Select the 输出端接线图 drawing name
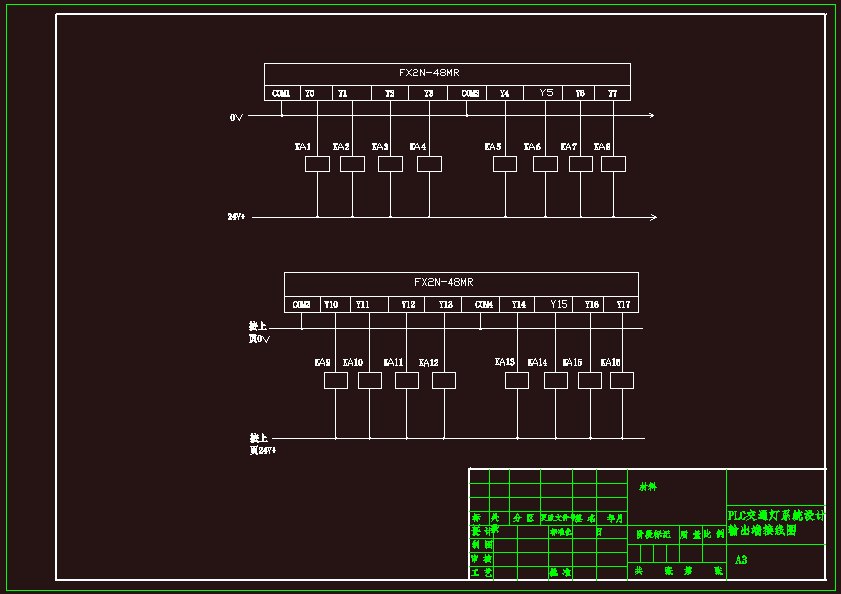Screen dimensions: 841x594 [x=762, y=530]
